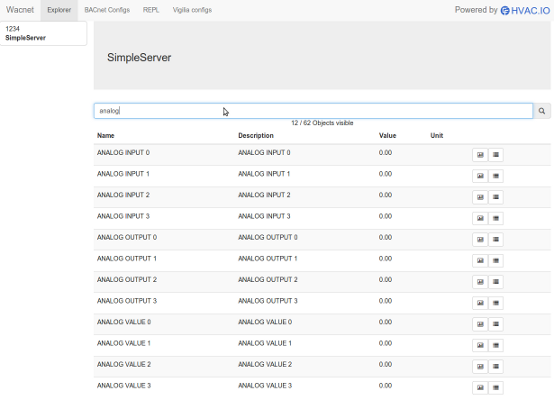This screenshot has height=400, width=554.
Task: Focus the object search input field
Action: (313, 111)
